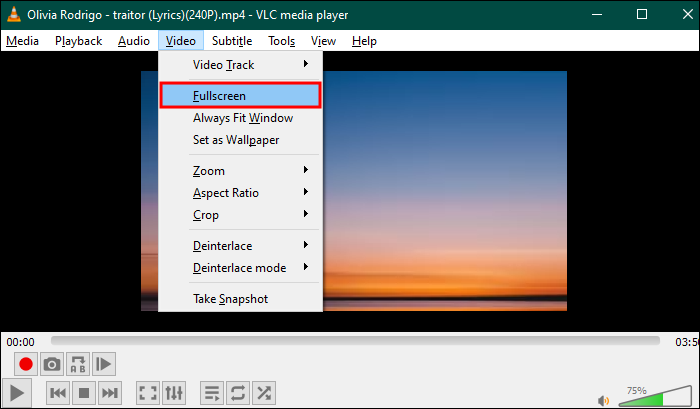
Task: Expand the Deinterlace mode submenu
Action: coord(240,268)
